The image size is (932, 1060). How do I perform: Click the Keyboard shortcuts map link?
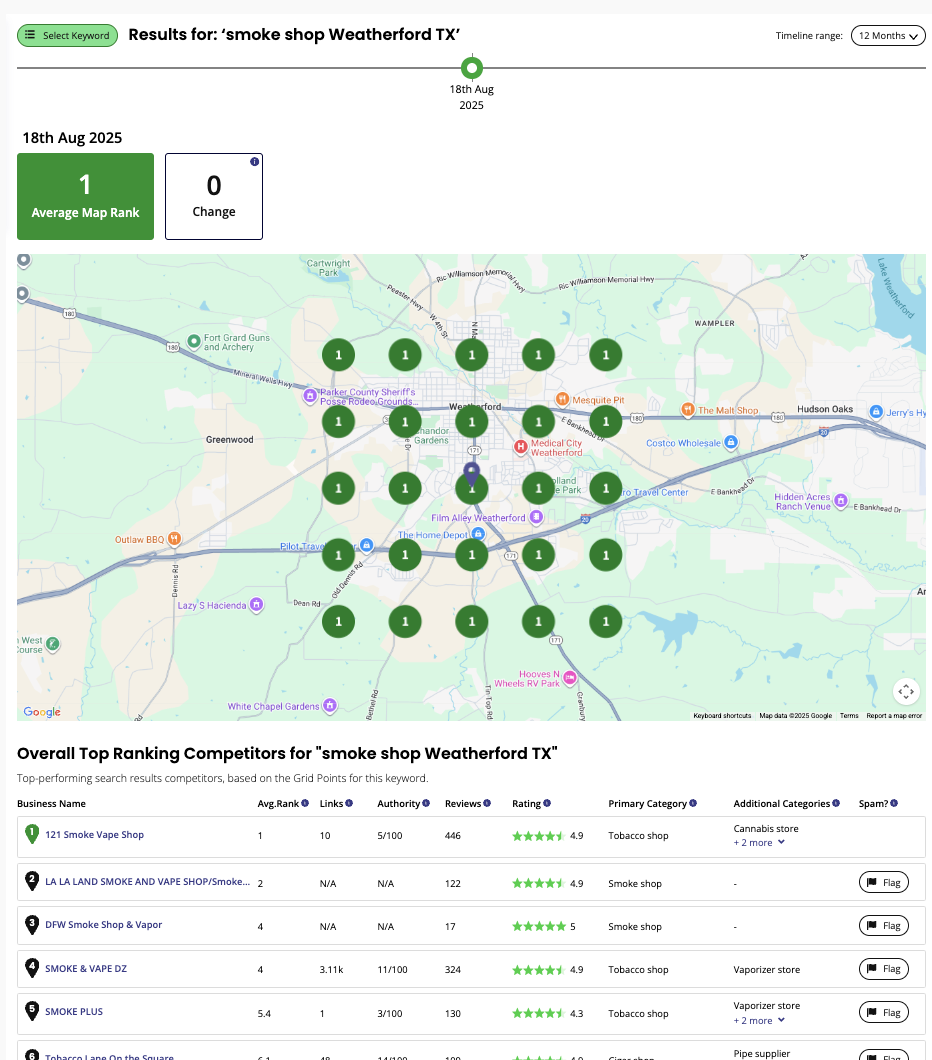pyautogui.click(x=722, y=715)
